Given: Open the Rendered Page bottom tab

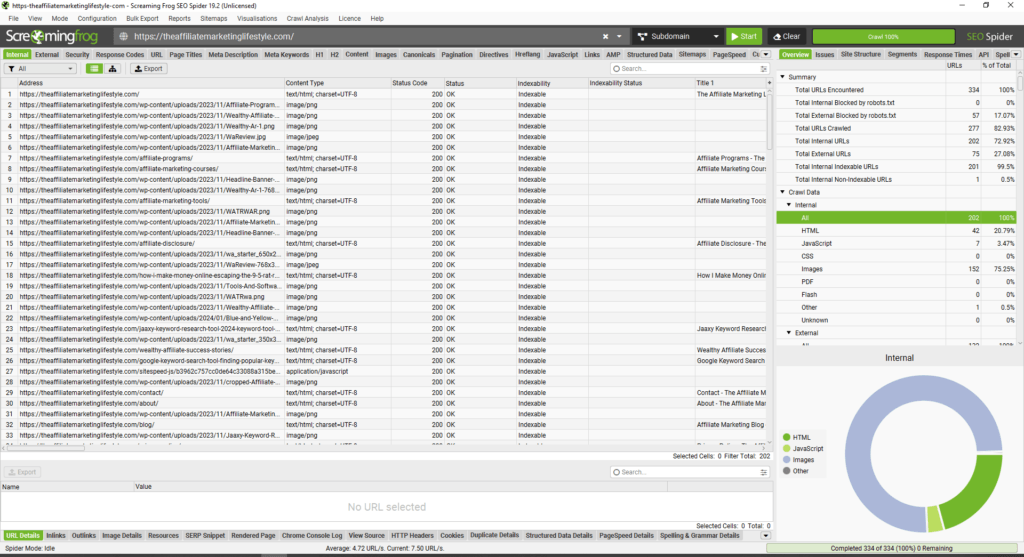Looking at the screenshot, I should tap(253, 535).
